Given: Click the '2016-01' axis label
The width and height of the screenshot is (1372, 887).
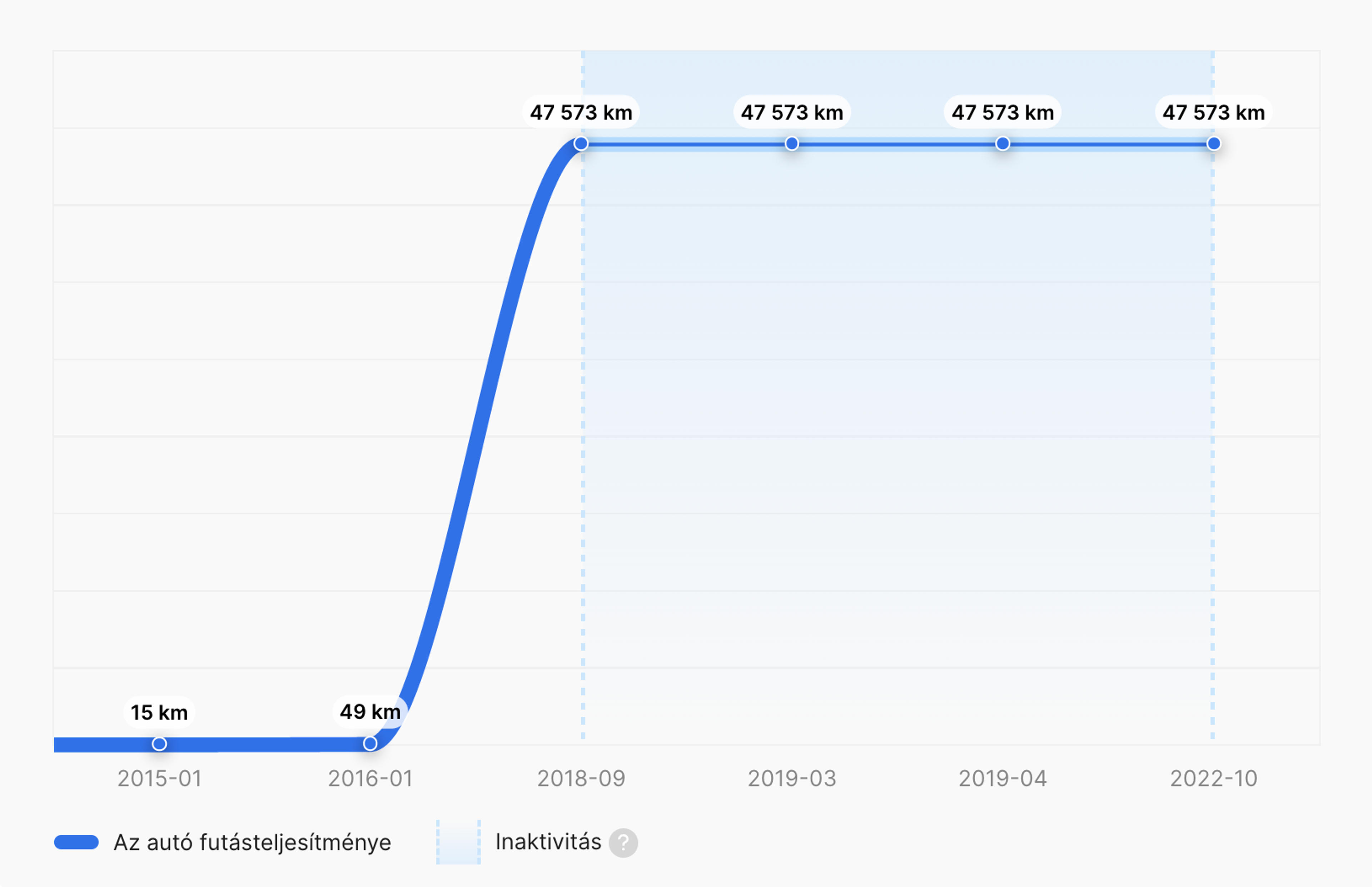Looking at the screenshot, I should coord(371,779).
